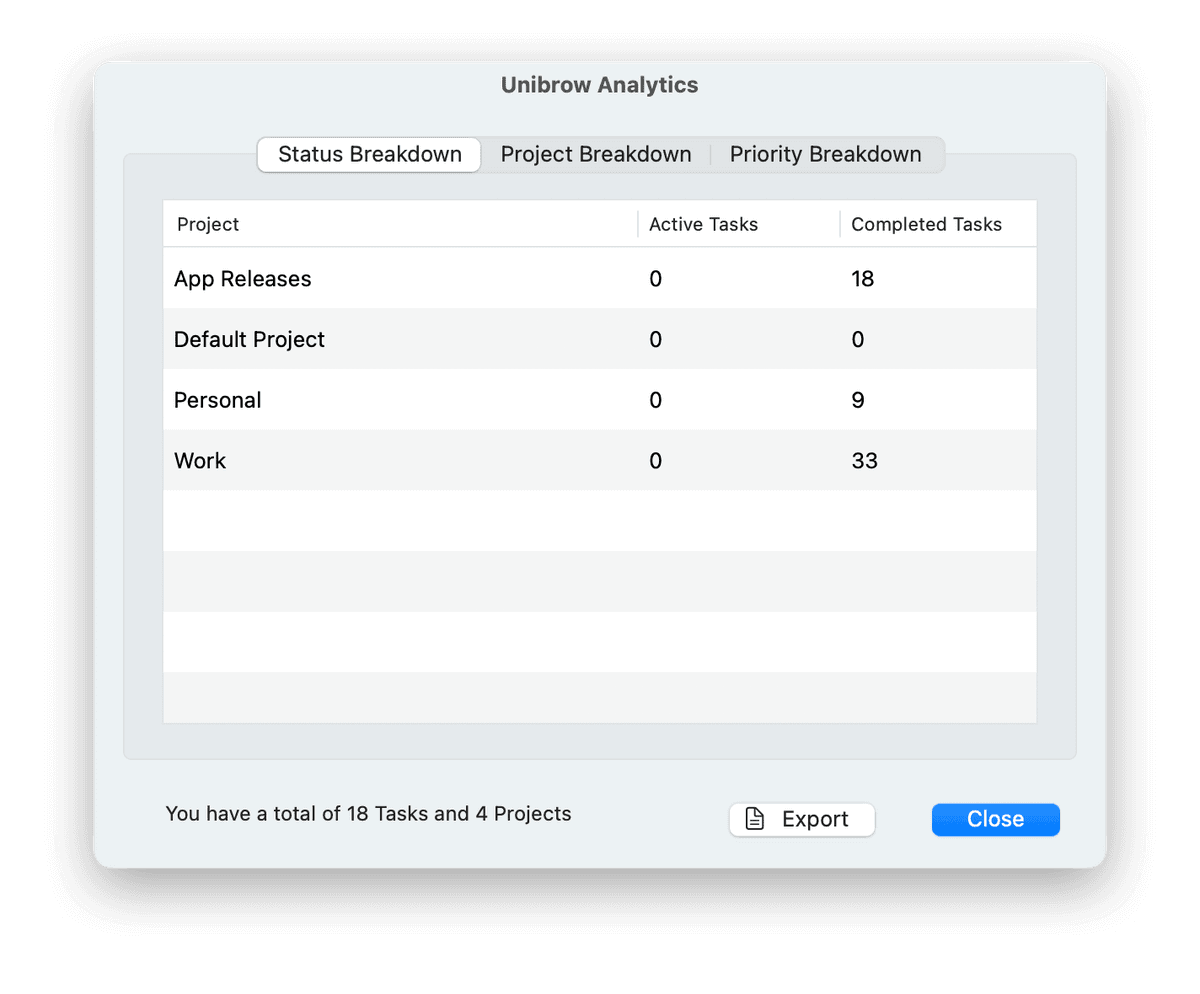Select the Priority Breakdown tab
Image resolution: width=1200 pixels, height=994 pixels.
point(825,155)
